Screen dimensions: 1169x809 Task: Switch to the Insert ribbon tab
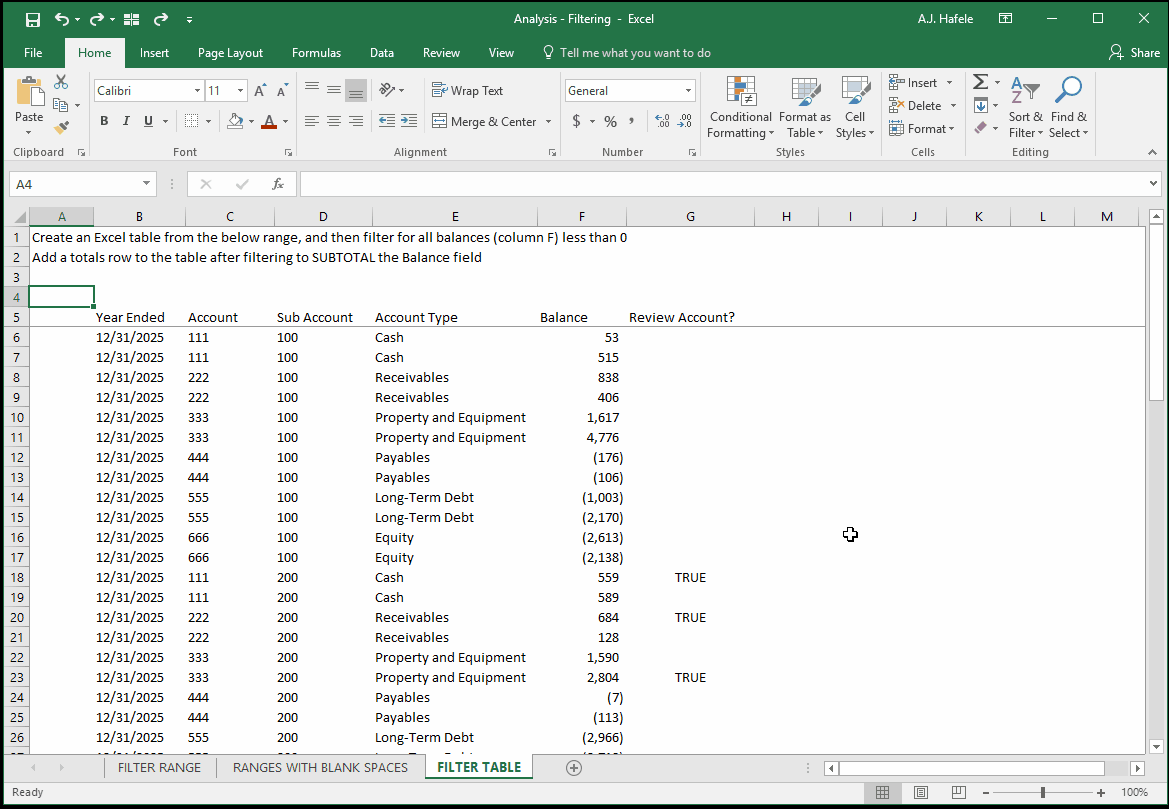click(x=154, y=53)
